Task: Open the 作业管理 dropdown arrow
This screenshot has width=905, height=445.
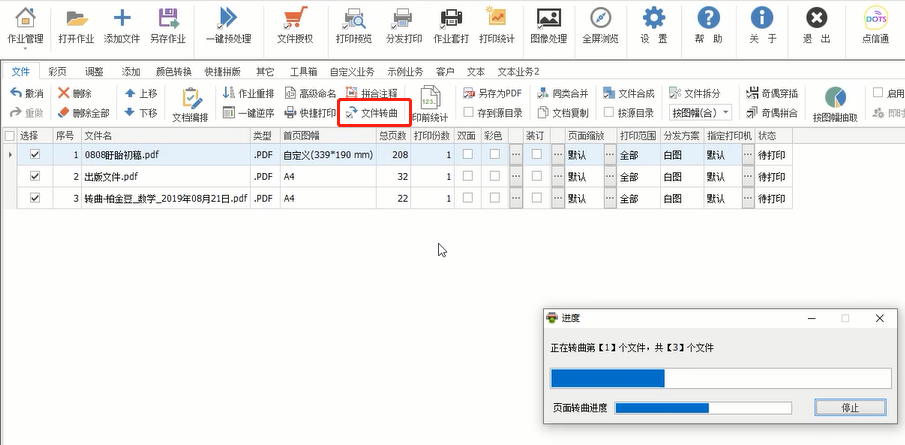Action: point(25,51)
